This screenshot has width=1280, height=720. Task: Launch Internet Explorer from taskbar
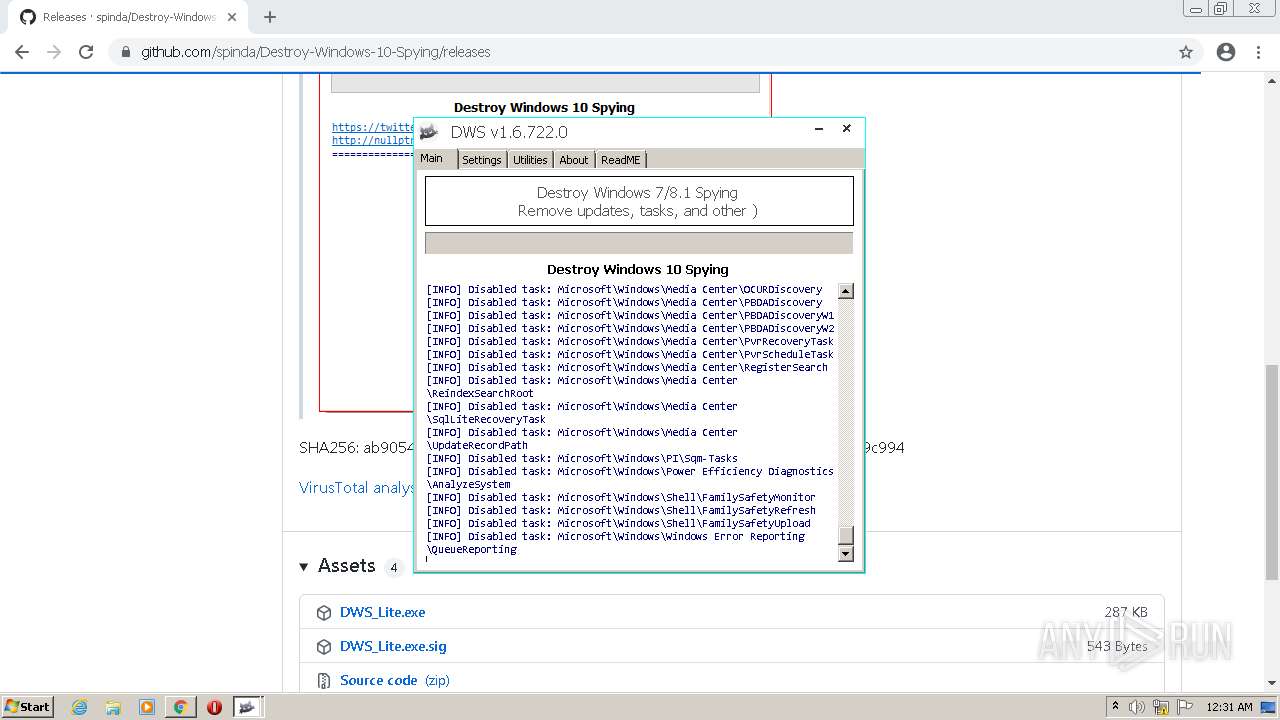pos(80,707)
